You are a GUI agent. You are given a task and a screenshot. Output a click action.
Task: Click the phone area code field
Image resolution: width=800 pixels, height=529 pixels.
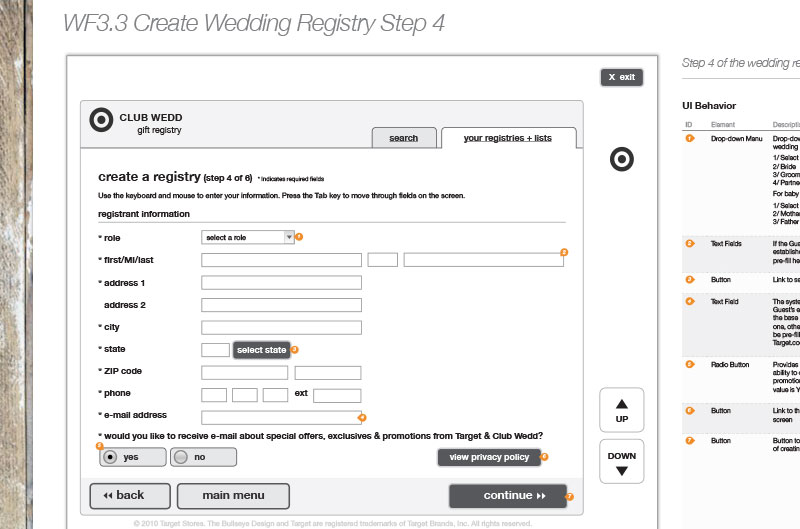[214, 395]
